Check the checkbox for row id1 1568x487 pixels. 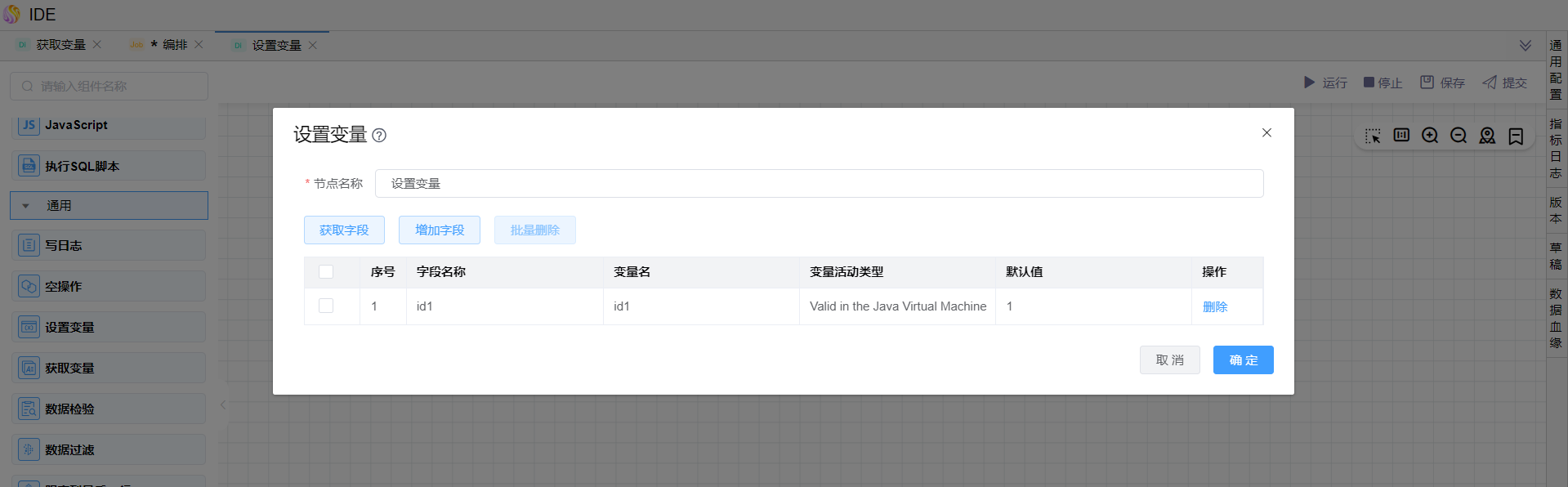pyautogui.click(x=326, y=306)
